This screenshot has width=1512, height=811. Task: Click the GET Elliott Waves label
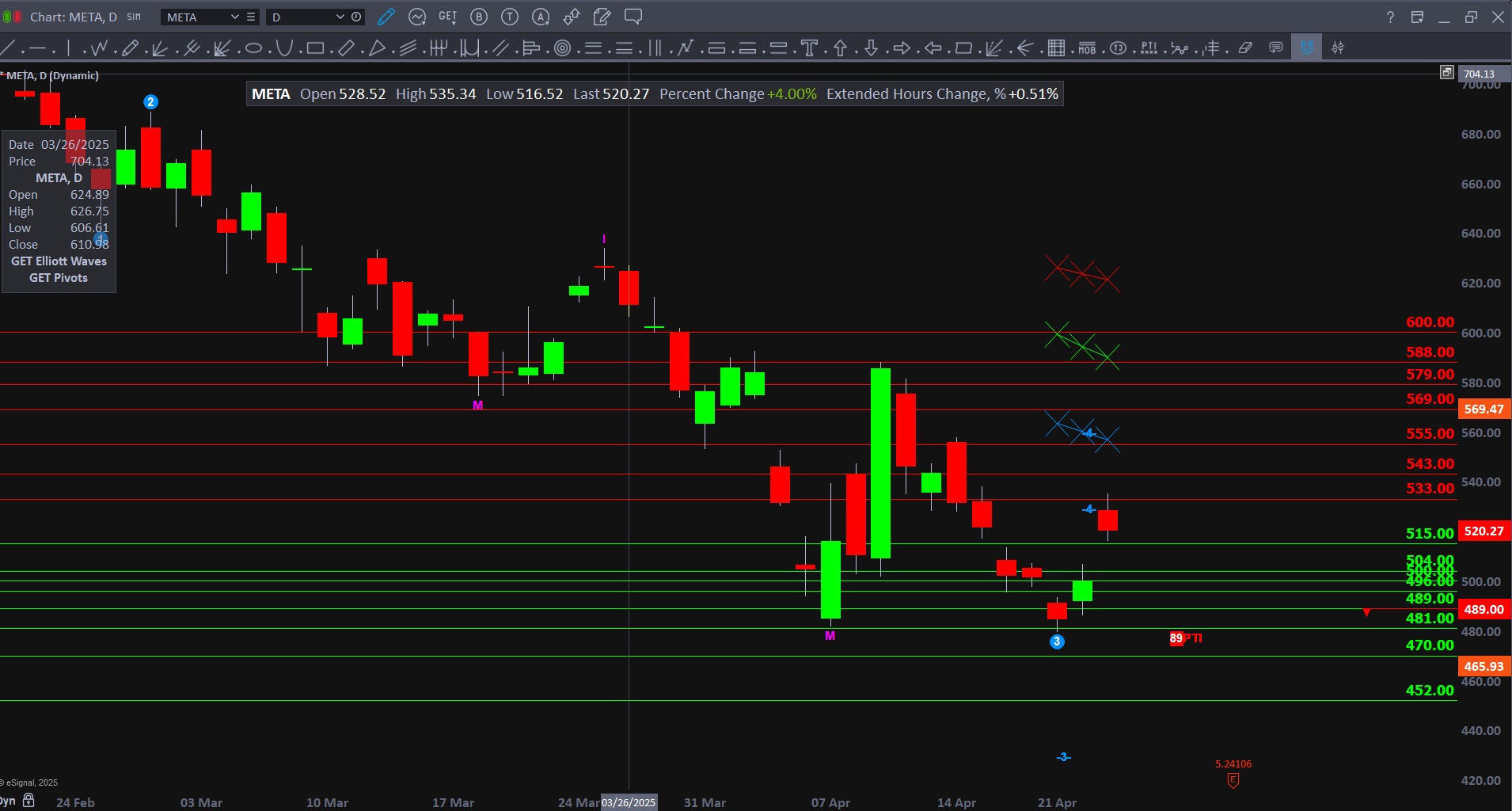59,261
